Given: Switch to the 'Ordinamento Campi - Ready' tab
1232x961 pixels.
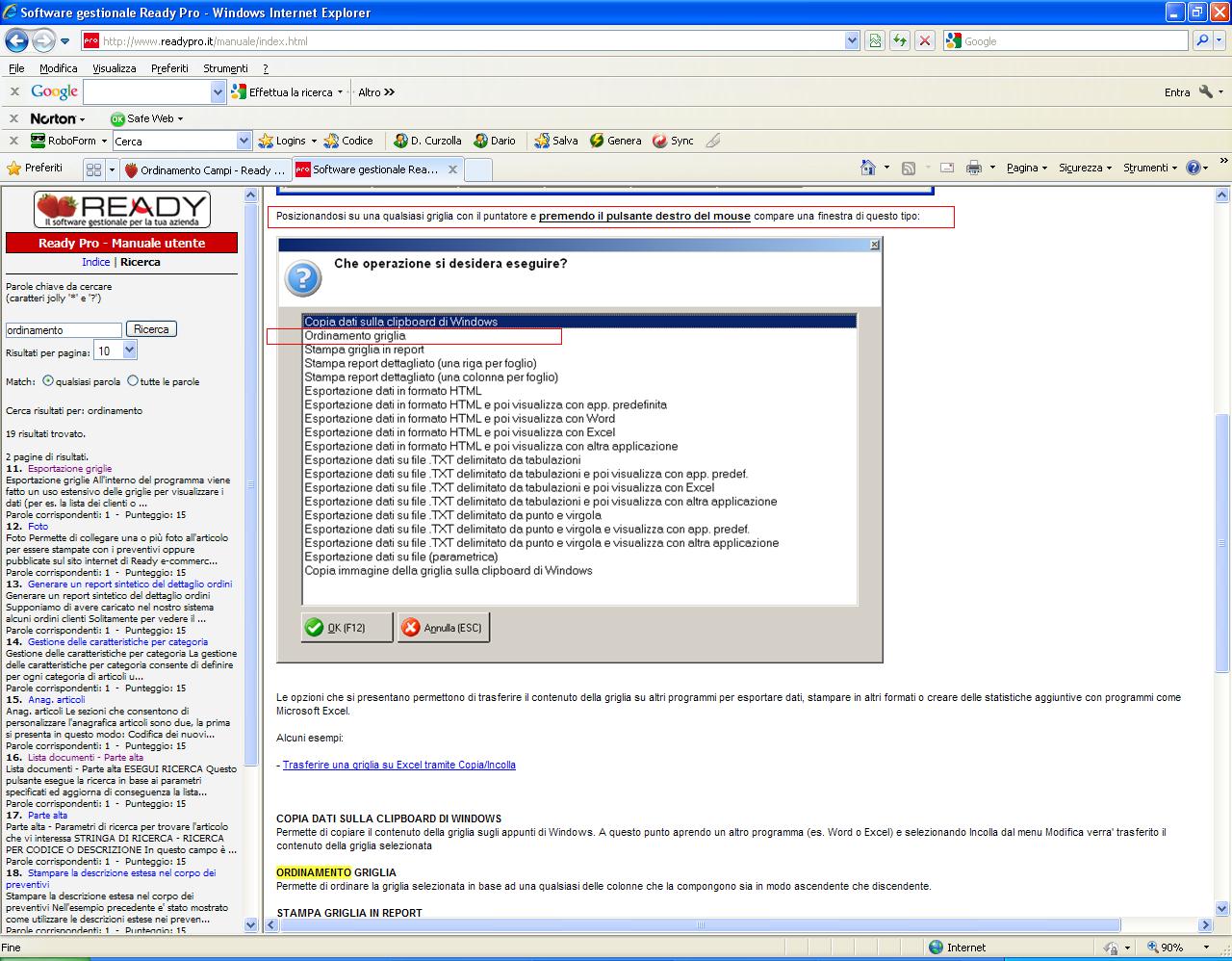Looking at the screenshot, I should click(205, 169).
